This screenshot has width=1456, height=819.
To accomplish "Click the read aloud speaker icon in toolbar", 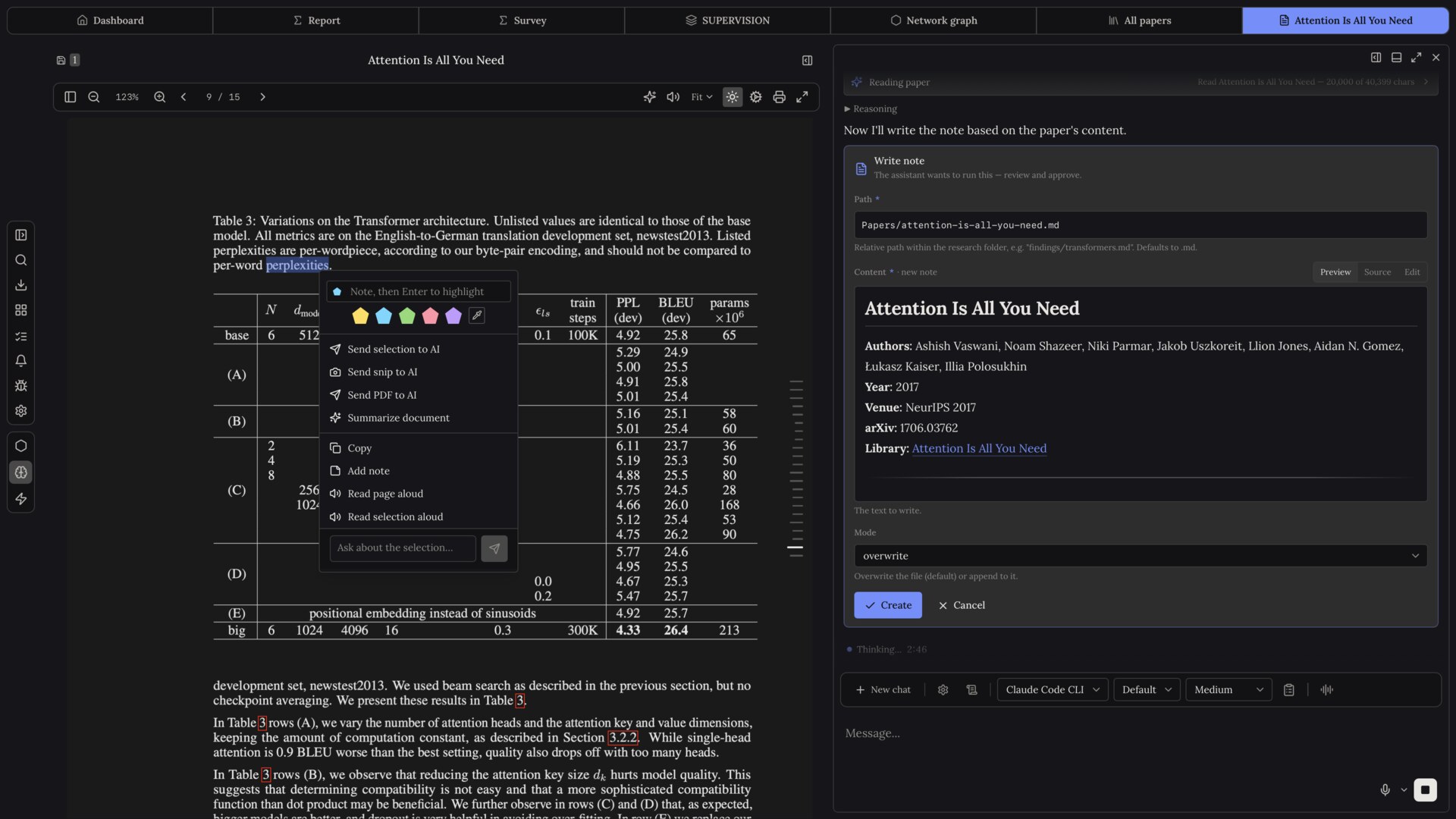I will tap(673, 97).
